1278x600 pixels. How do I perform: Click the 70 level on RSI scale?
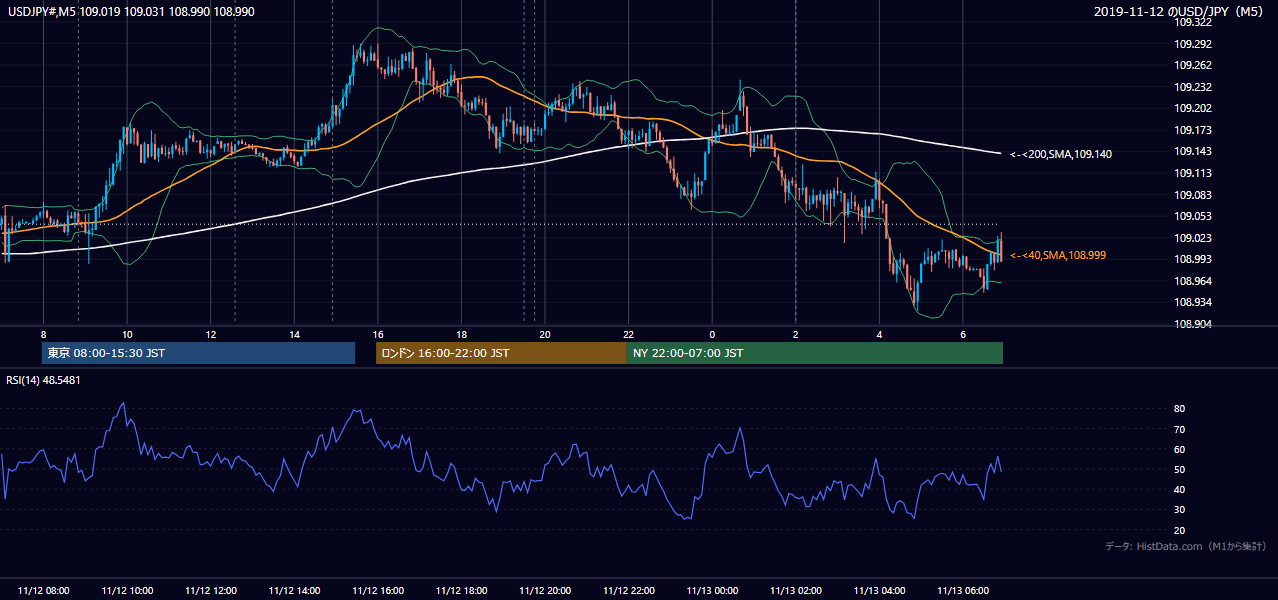[x=1179, y=429]
